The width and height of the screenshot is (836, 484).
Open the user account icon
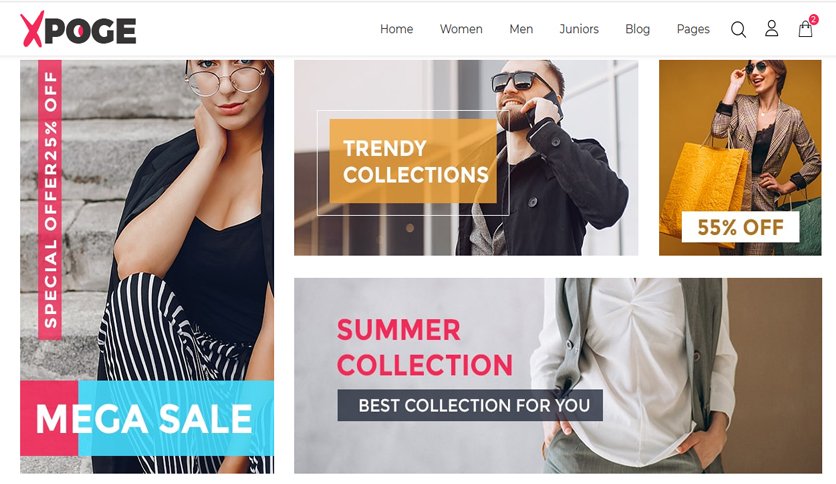[x=771, y=28]
